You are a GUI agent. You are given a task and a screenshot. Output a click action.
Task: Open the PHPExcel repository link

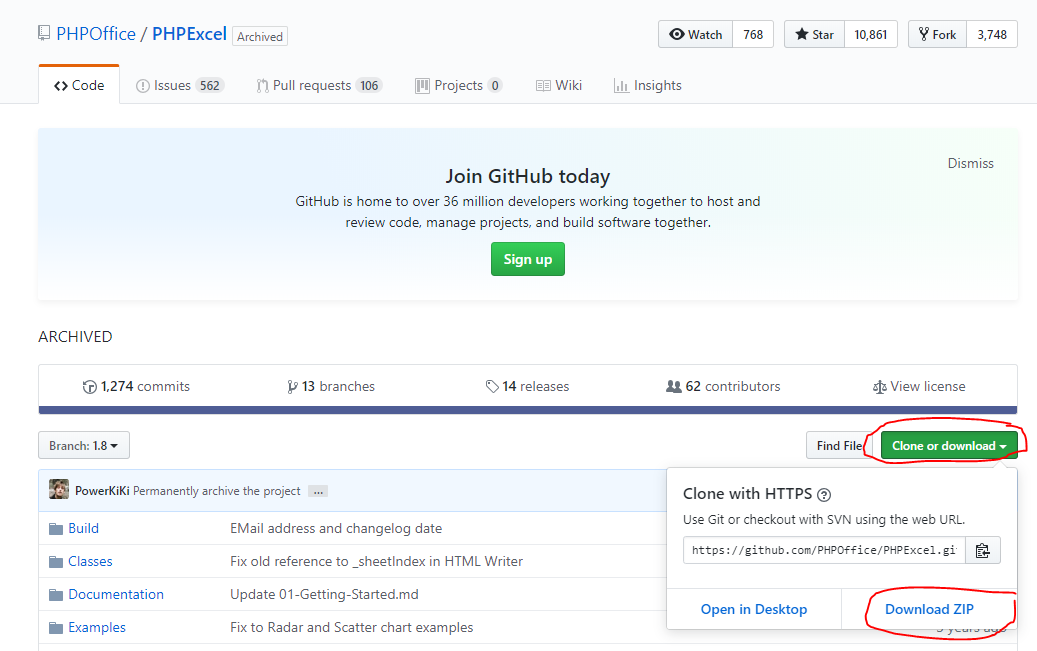189,34
